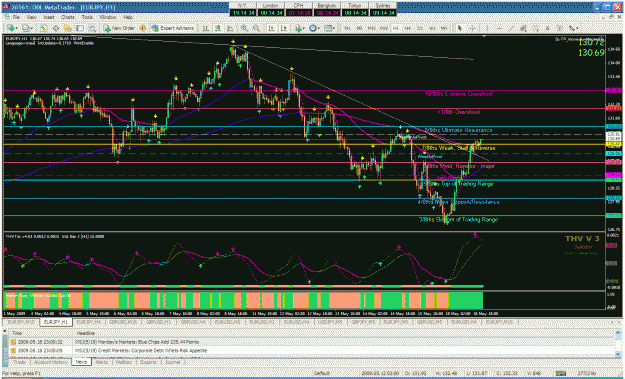The height and width of the screenshot is (379, 625).
Task: Expand the New Chart dropdown arrow
Action: tap(17, 28)
